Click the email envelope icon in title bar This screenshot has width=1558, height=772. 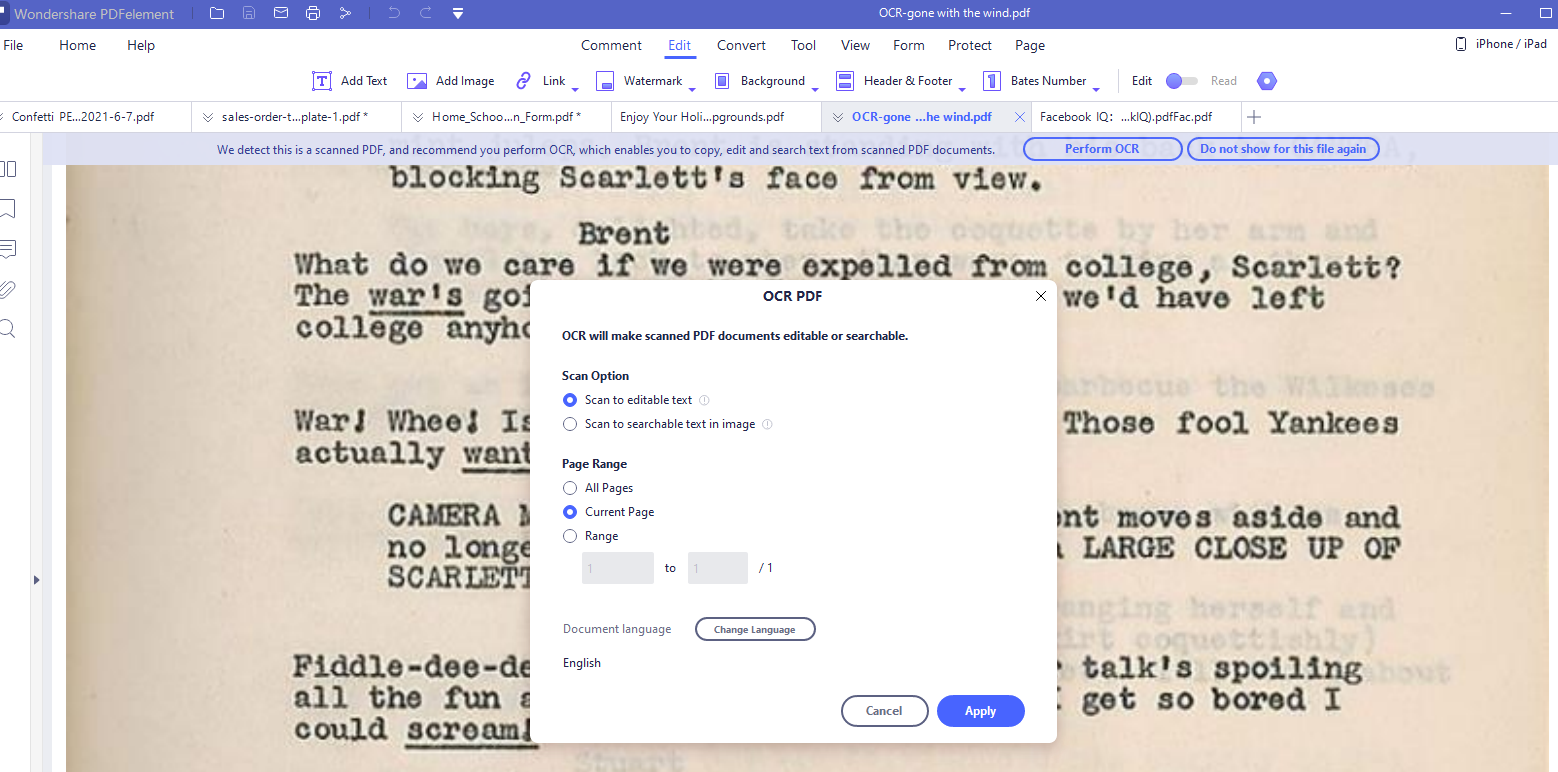click(x=281, y=13)
